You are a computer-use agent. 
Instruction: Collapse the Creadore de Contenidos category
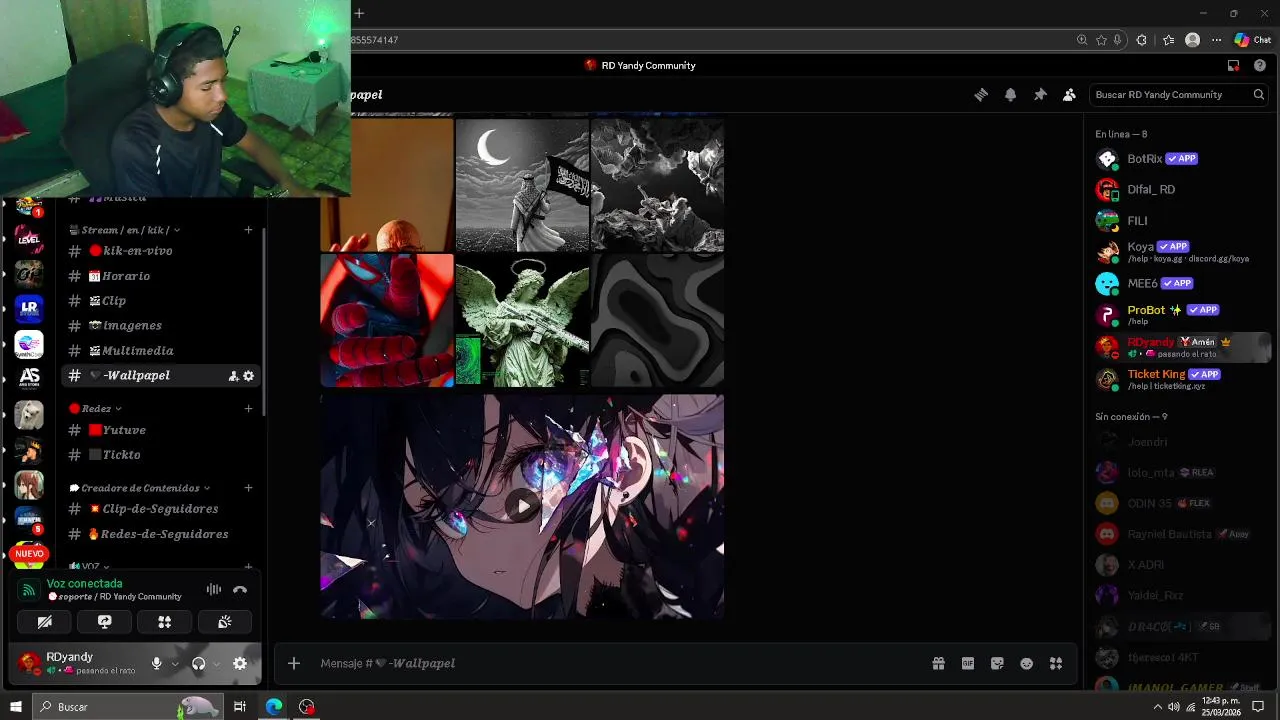[x=140, y=488]
